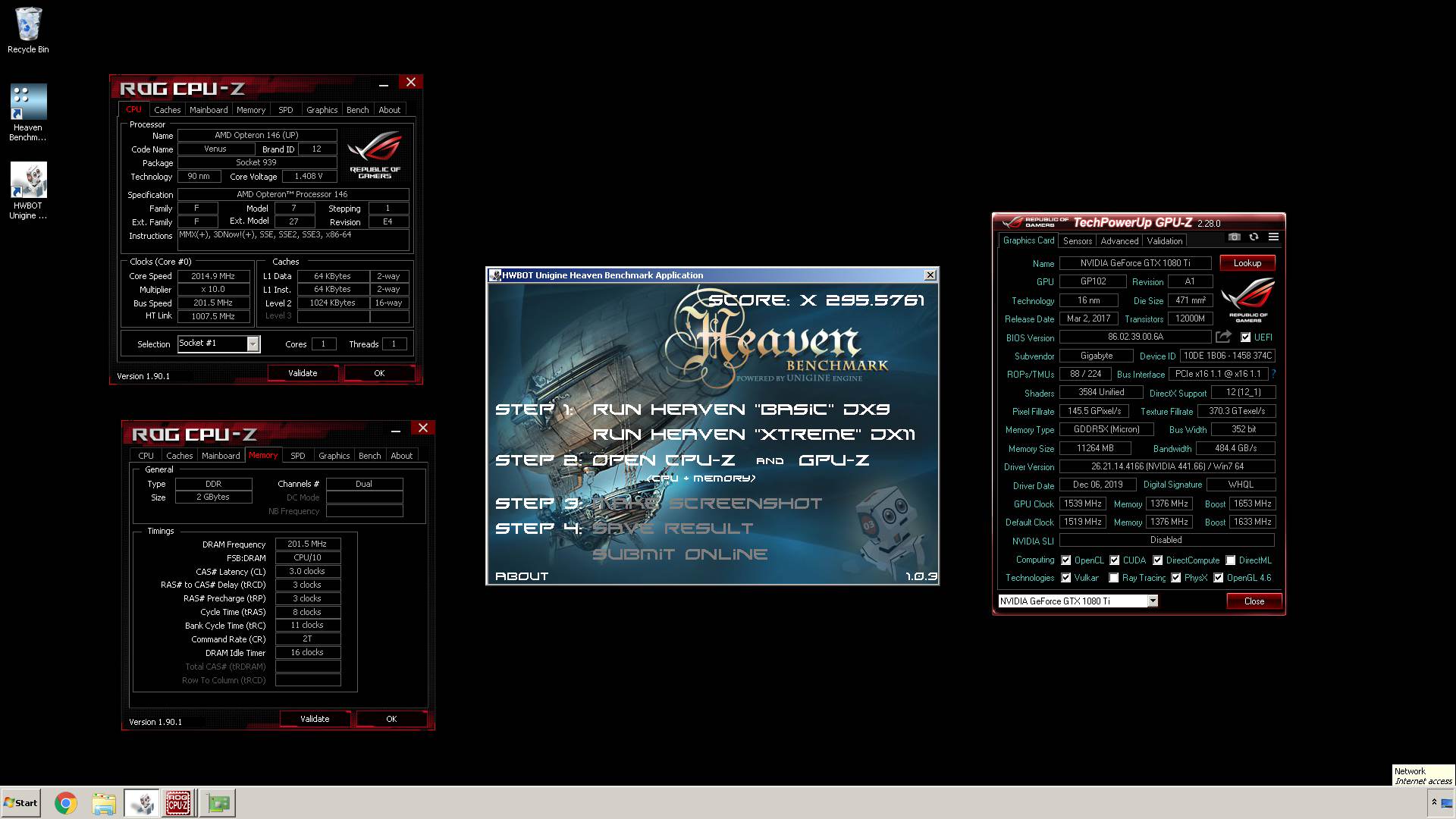
Task: Open Mainboard tab in upper CPU-Z window
Action: pos(209,110)
